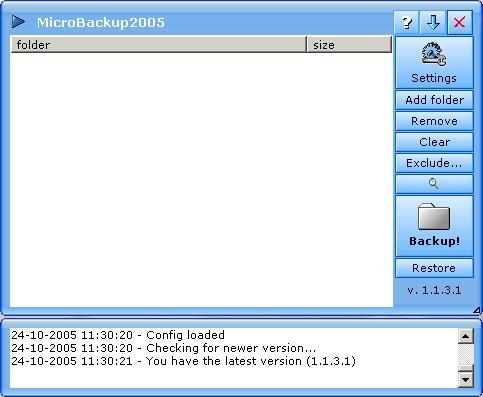Image resolution: width=483 pixels, height=397 pixels.
Task: Start backup with the folder icon
Action: pyautogui.click(x=434, y=226)
